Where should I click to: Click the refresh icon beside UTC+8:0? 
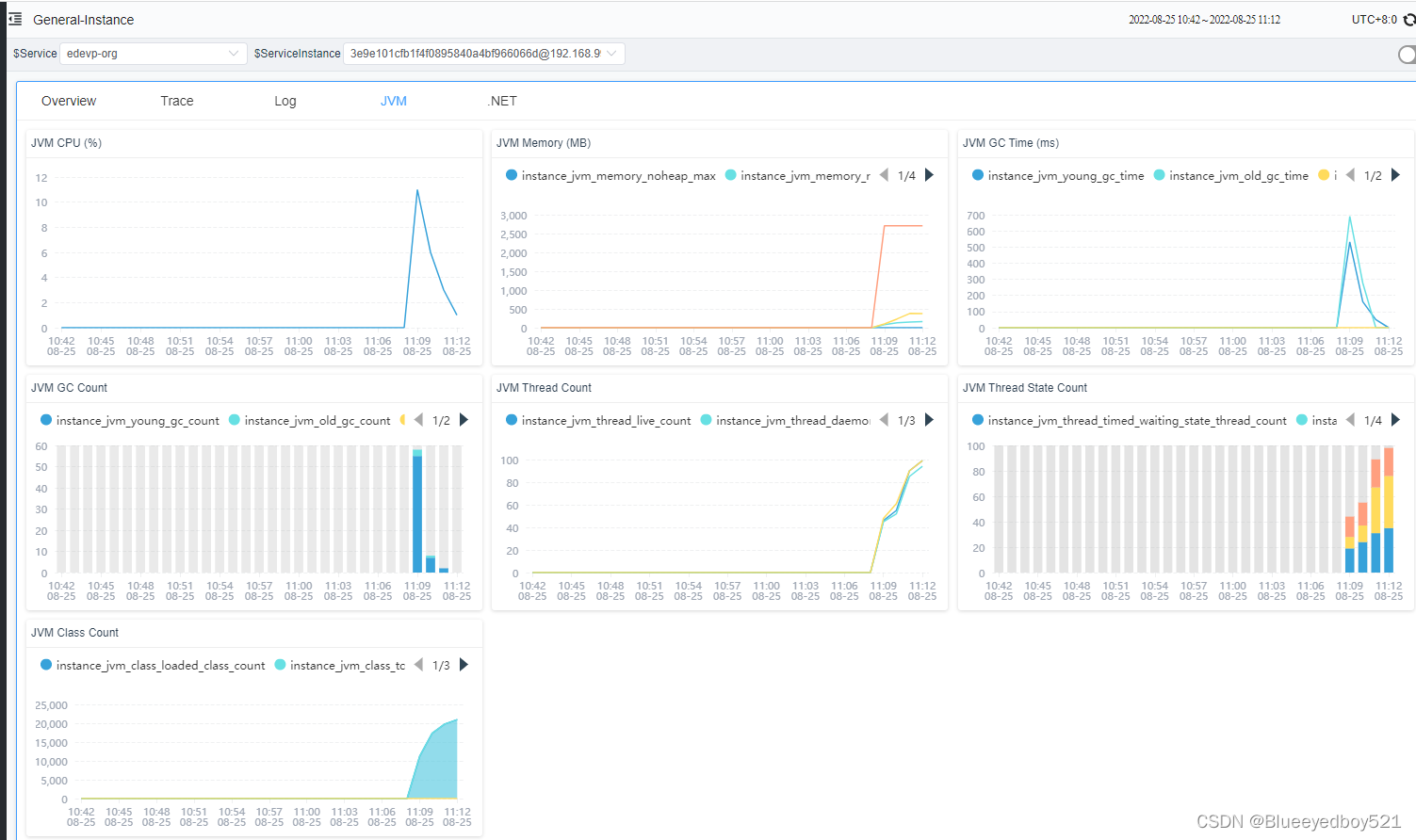pos(1409,20)
